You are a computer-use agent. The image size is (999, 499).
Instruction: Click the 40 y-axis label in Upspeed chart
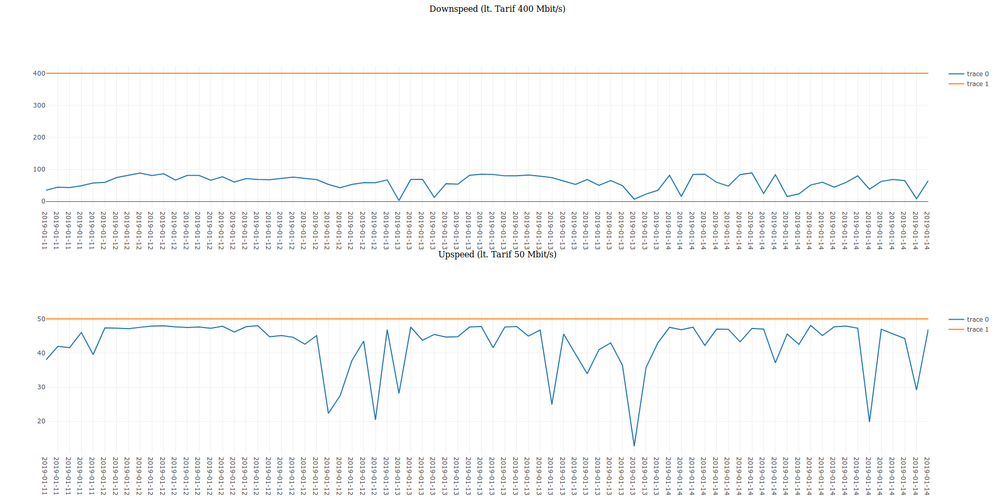tap(41, 353)
